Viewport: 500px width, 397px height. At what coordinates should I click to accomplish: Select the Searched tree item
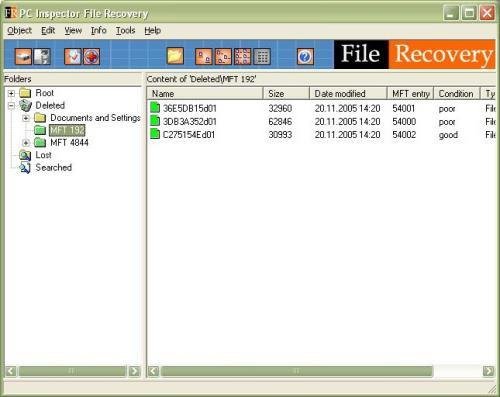point(53,167)
